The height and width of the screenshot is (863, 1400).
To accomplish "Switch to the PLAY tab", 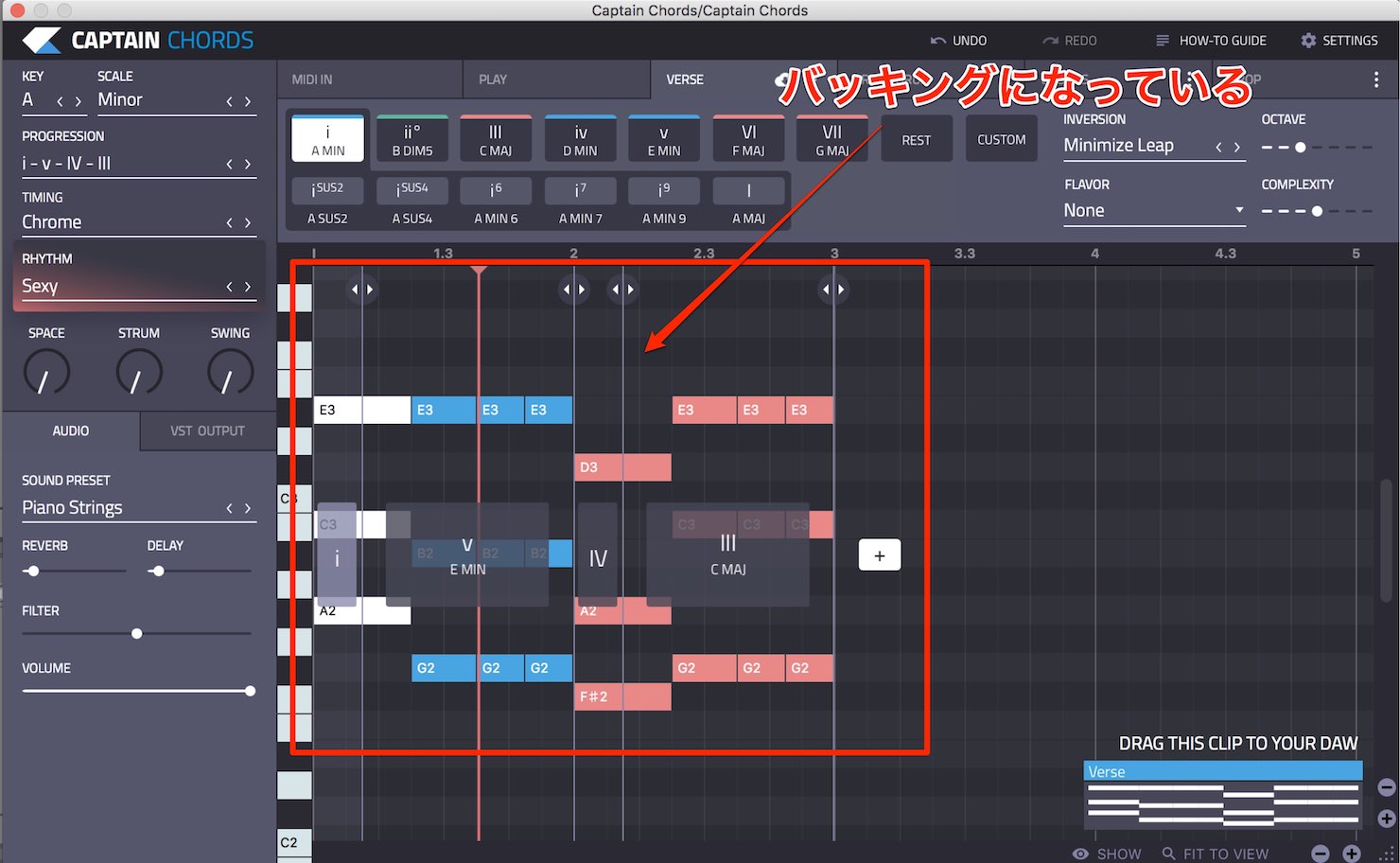I will pyautogui.click(x=557, y=79).
